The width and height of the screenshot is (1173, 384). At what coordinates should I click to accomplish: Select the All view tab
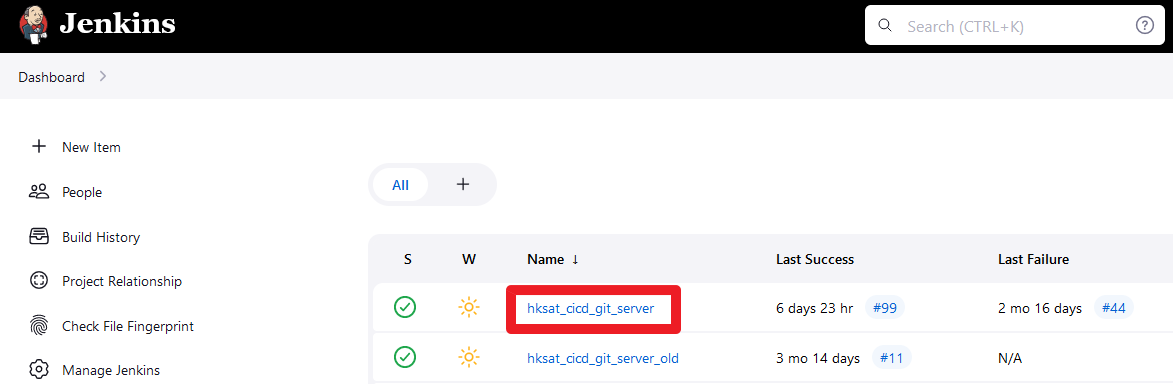(x=400, y=184)
